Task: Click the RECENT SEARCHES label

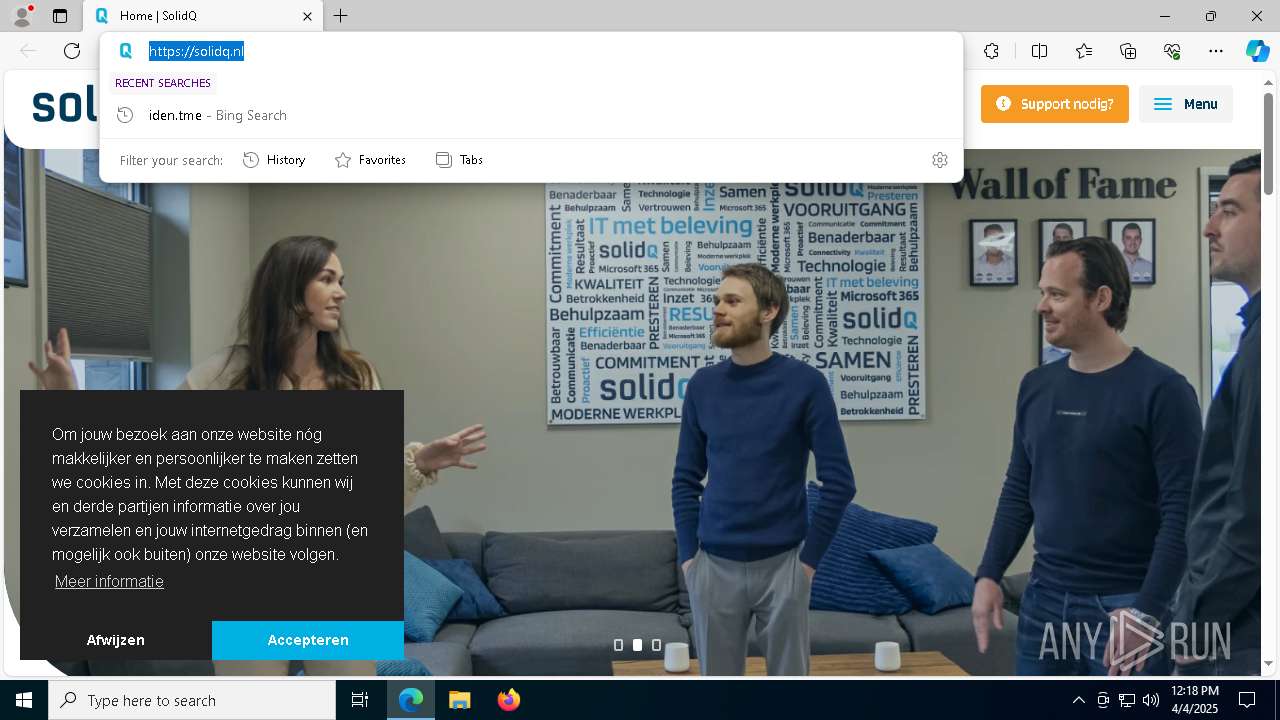Action: pos(163,83)
